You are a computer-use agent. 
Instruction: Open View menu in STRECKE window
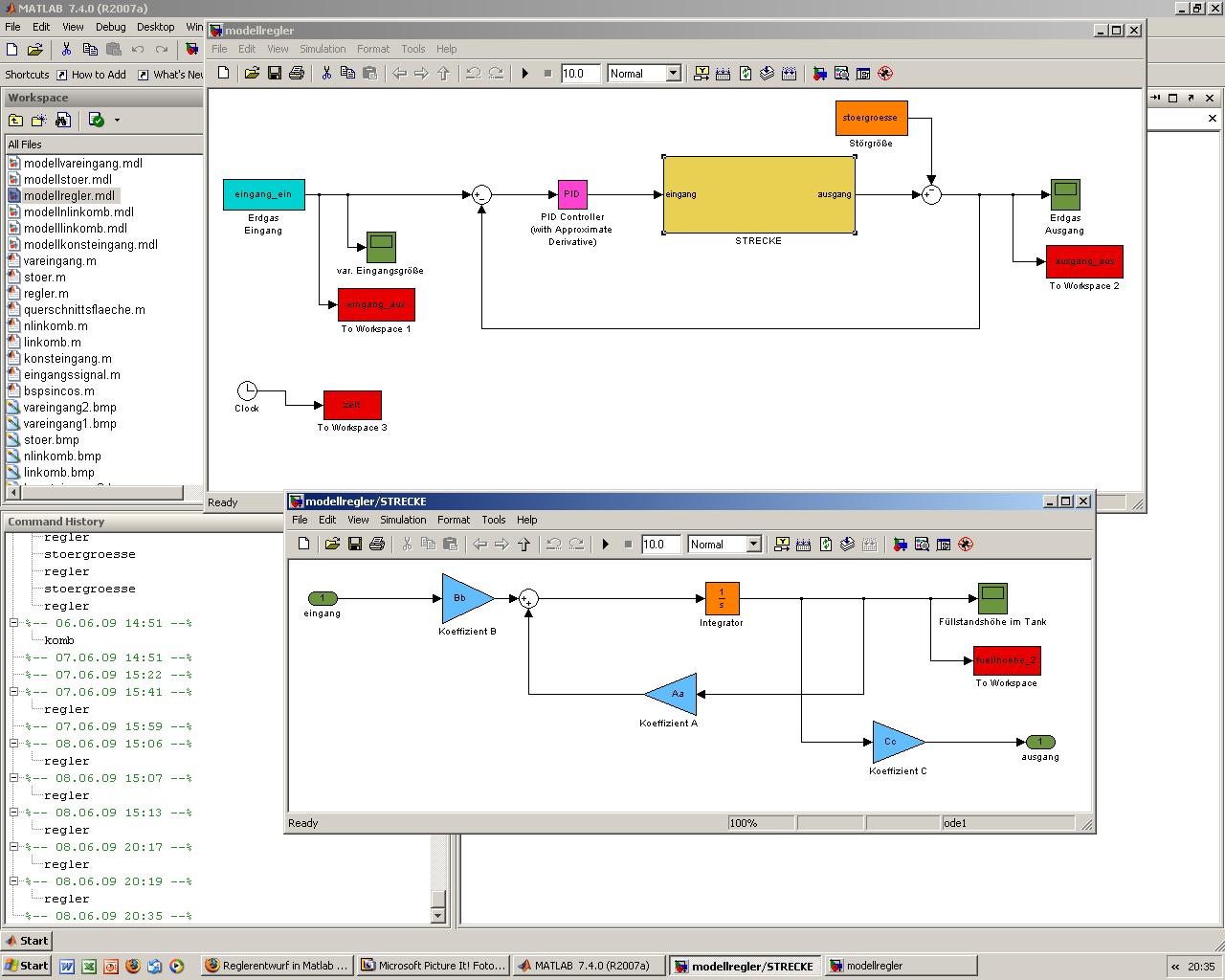click(x=358, y=520)
